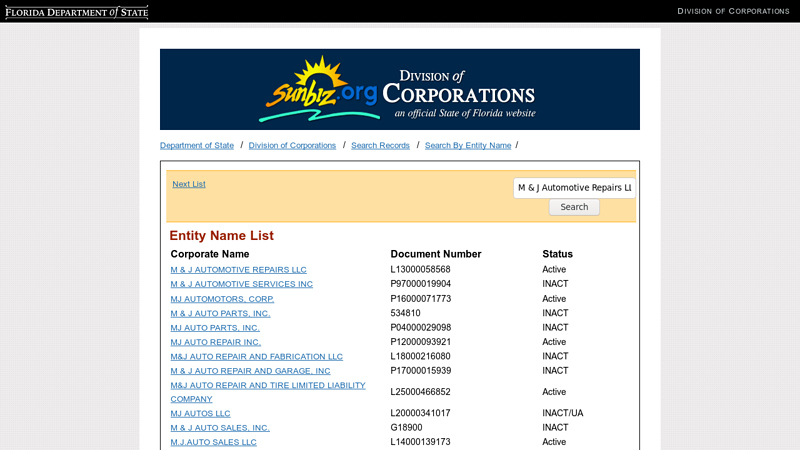This screenshot has height=450, width=800.
Task: Open M & J AUTO SALES, INC. record
Action: [x=220, y=428]
